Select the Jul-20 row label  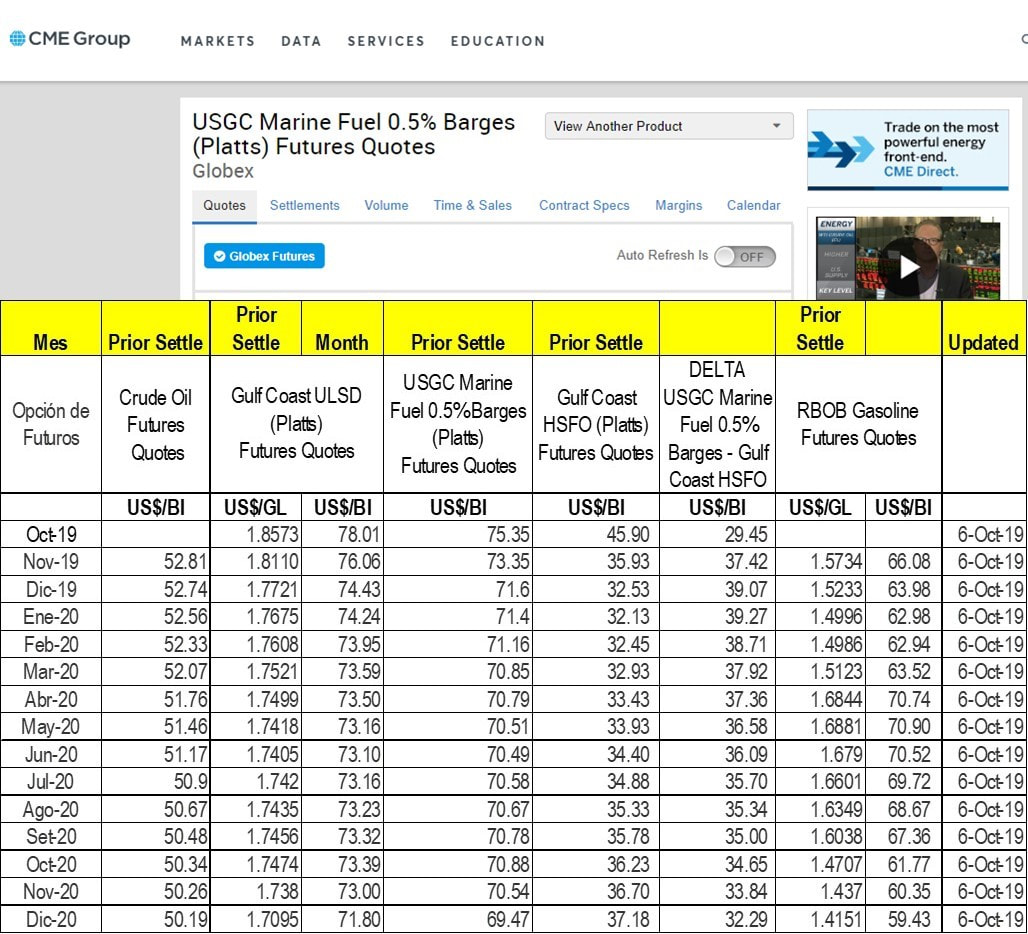pos(51,781)
